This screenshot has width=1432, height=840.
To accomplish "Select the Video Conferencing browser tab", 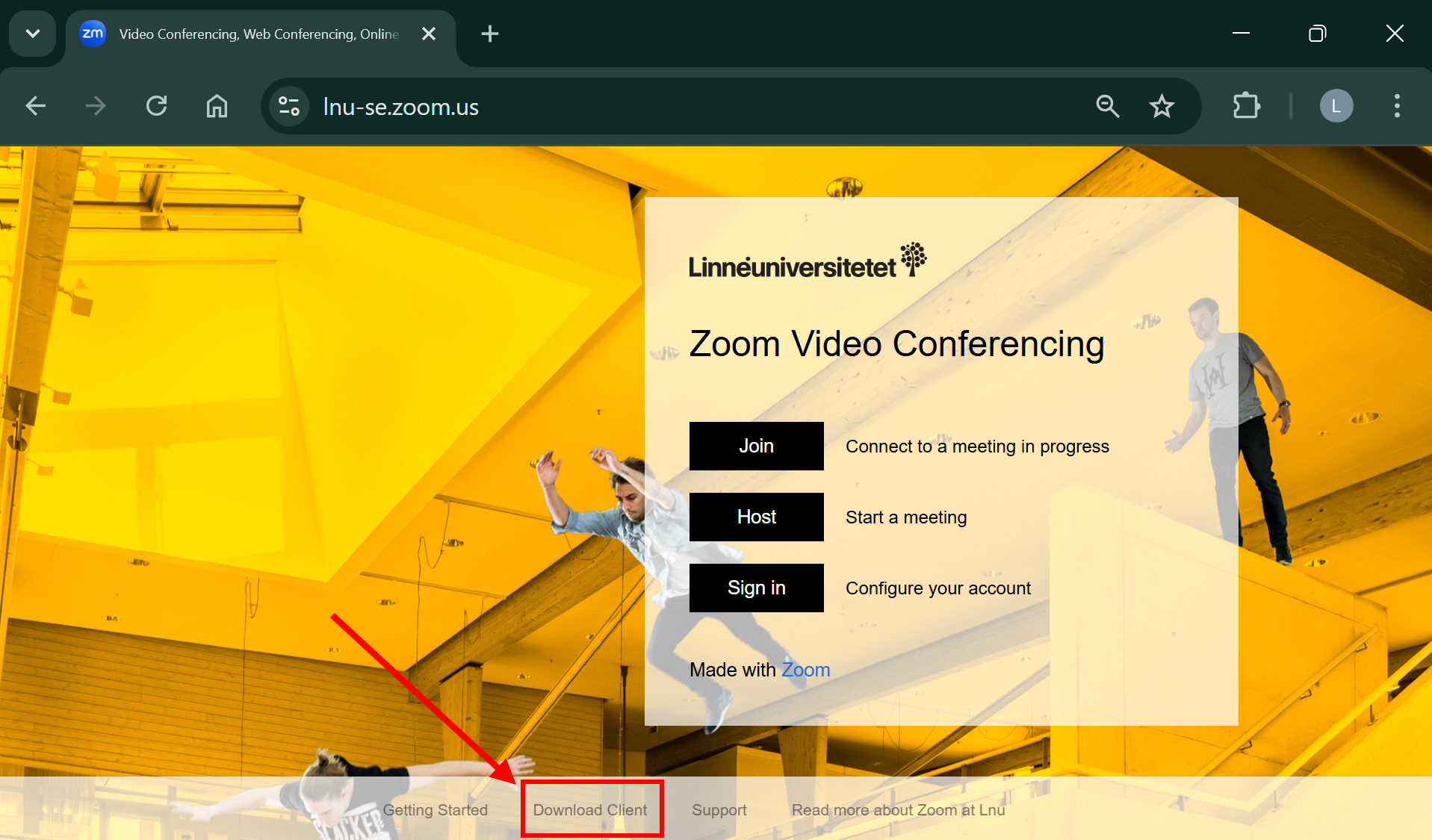I will click(x=260, y=34).
